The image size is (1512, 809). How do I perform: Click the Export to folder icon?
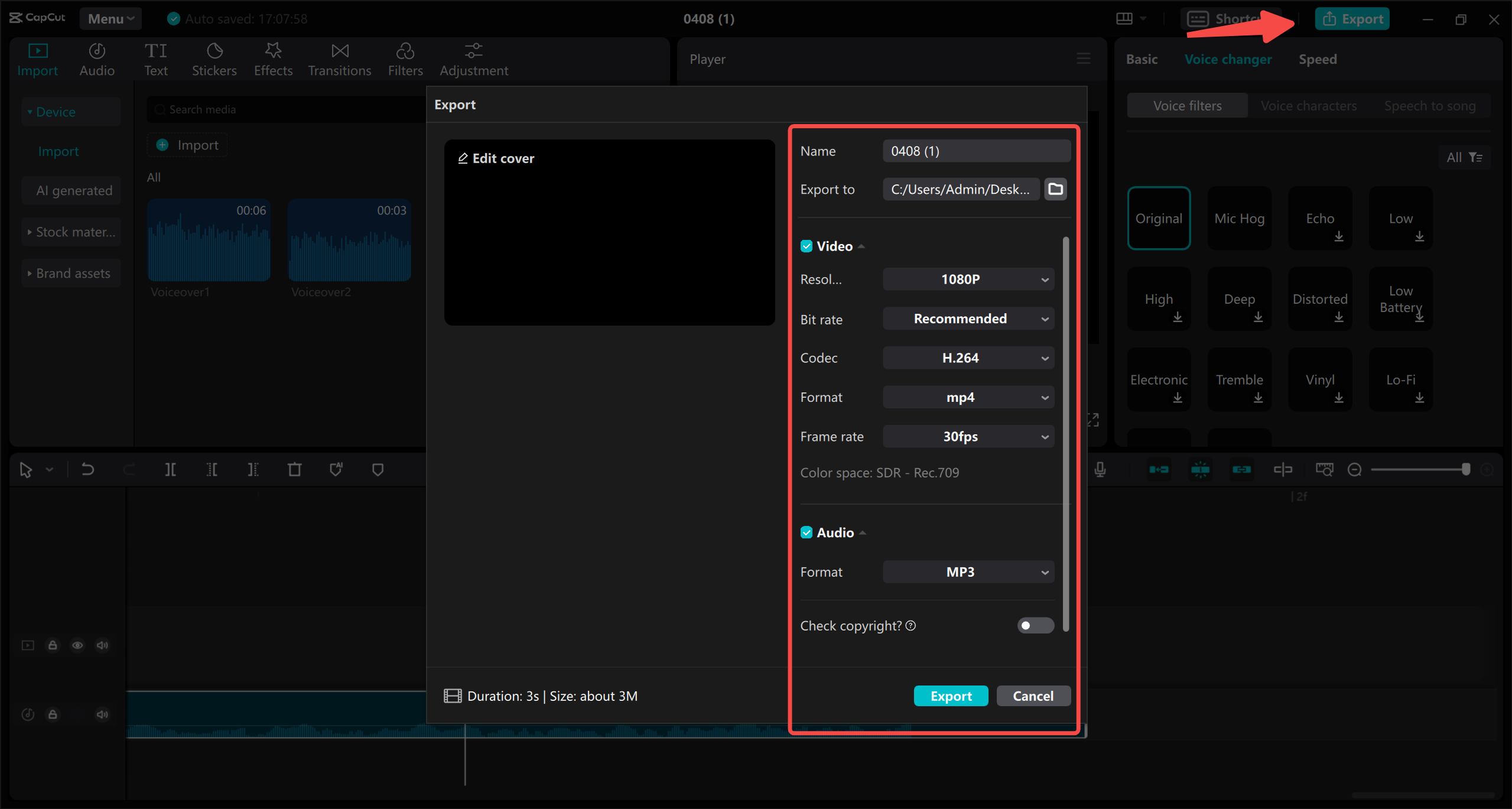(1056, 189)
